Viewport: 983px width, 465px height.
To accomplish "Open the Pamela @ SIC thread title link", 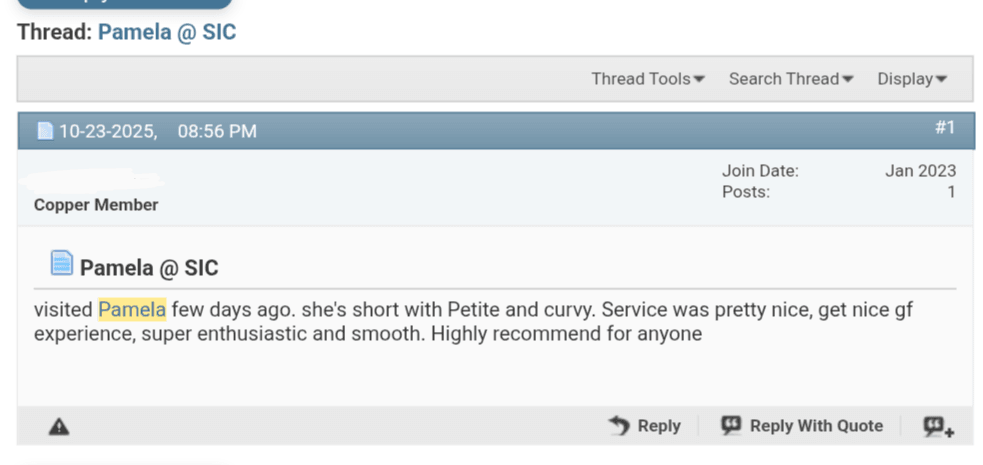I will [166, 32].
